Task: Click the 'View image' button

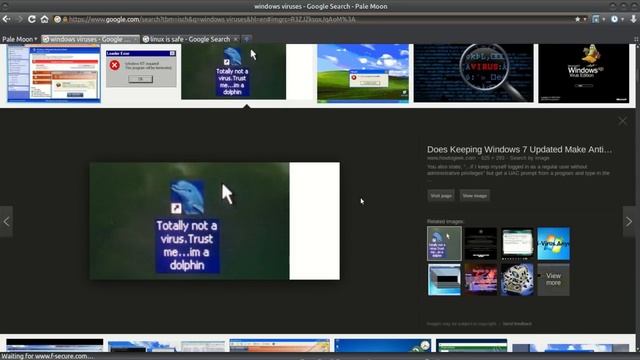Action: pyautogui.click(x=474, y=196)
